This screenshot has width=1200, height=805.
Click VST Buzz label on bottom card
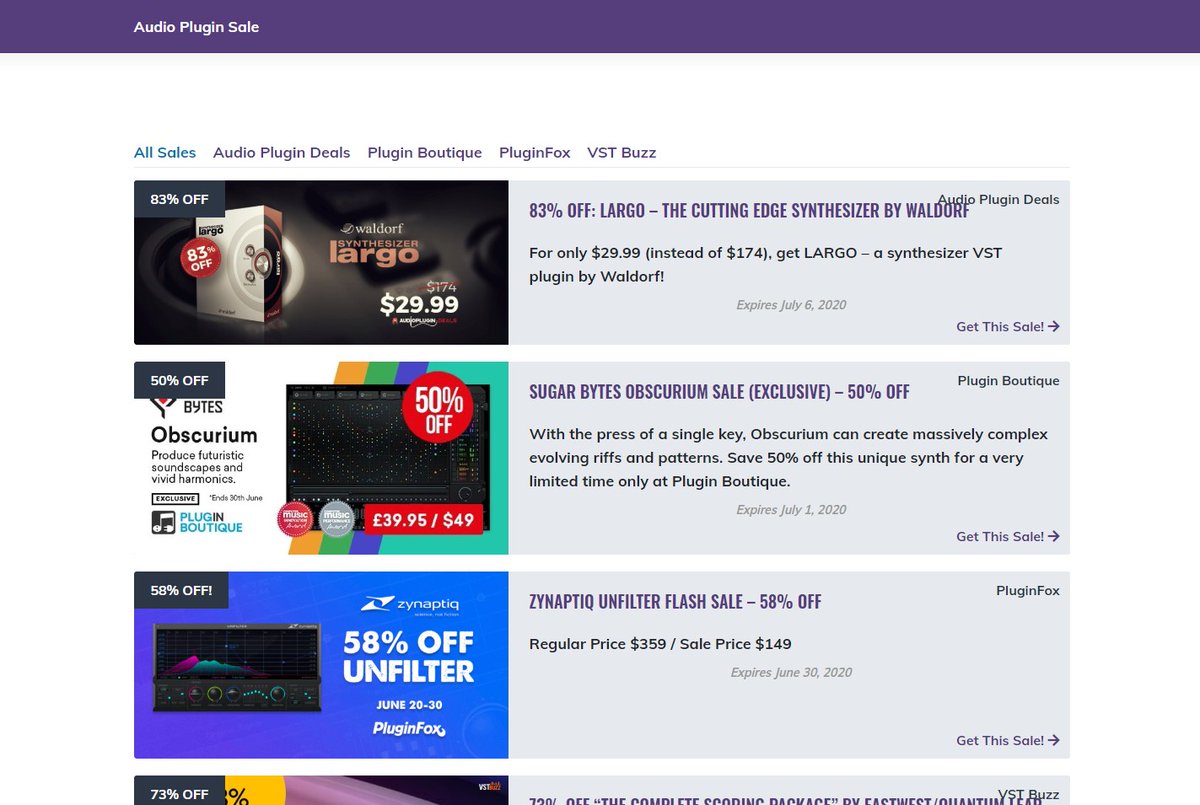[1028, 795]
